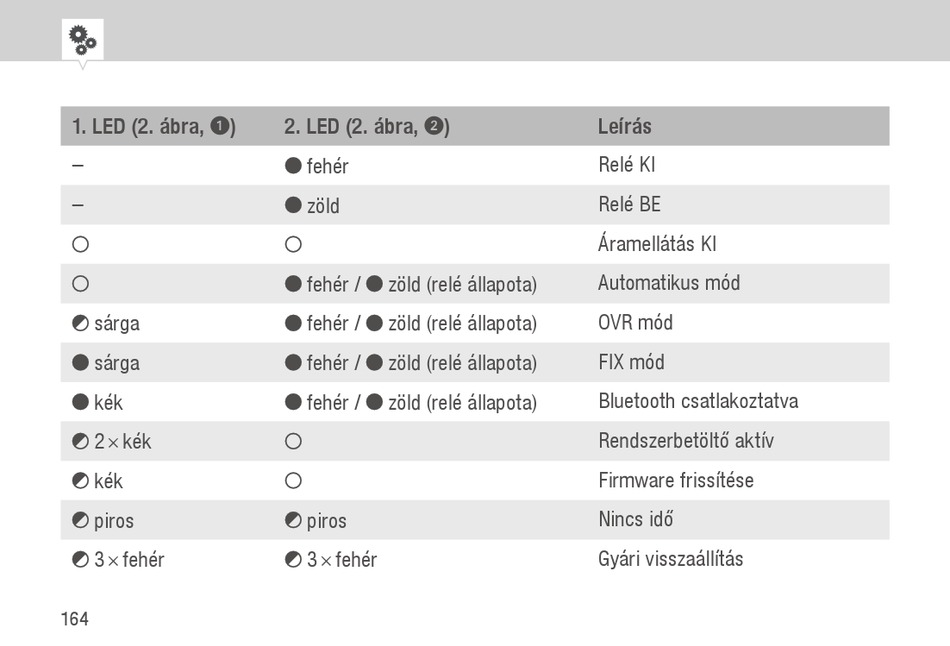Click the filled circle beside fehér in Relé KI row
The width and height of the screenshot is (950, 646).
point(293,165)
